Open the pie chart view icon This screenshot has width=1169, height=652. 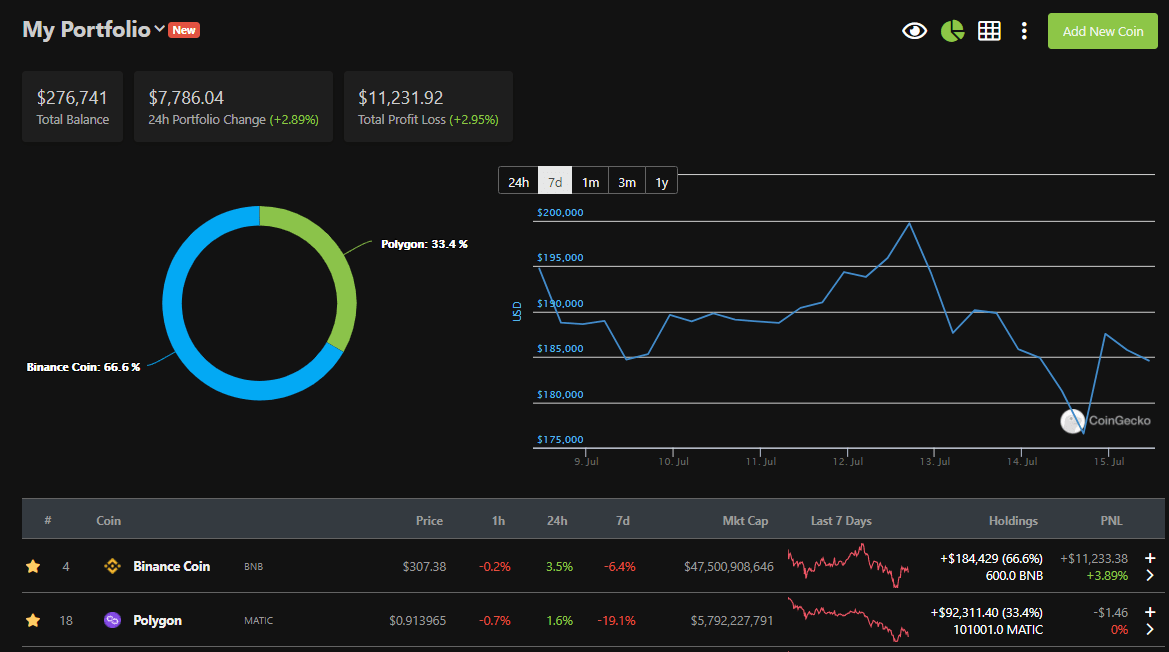point(952,31)
